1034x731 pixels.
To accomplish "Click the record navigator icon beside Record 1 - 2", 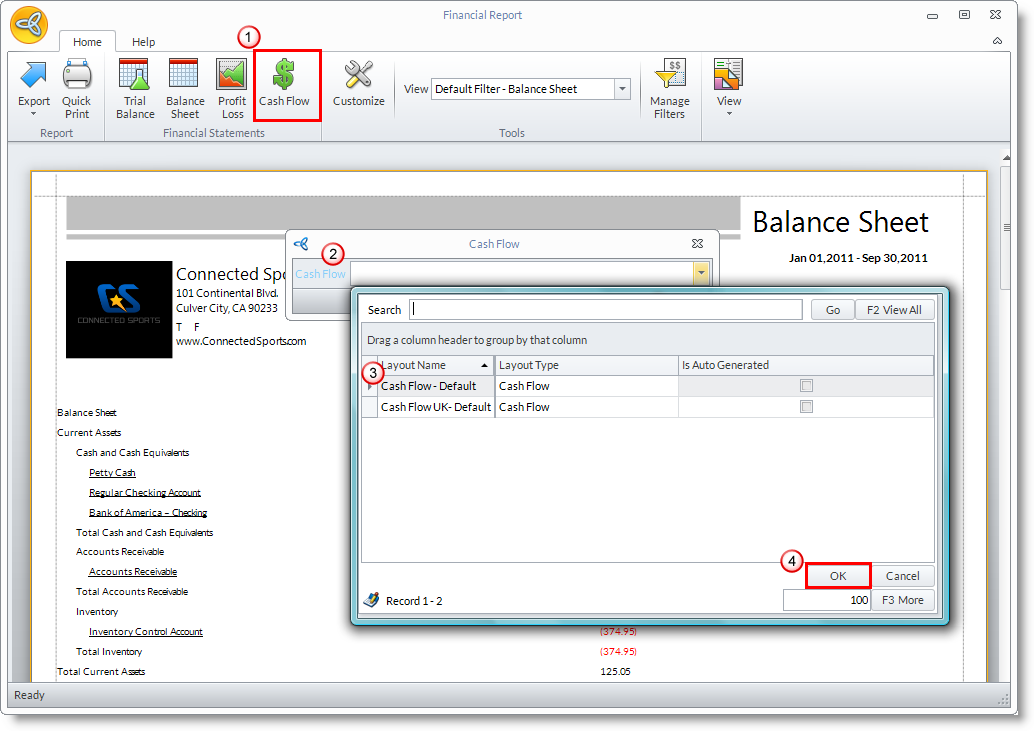I will [x=371, y=600].
